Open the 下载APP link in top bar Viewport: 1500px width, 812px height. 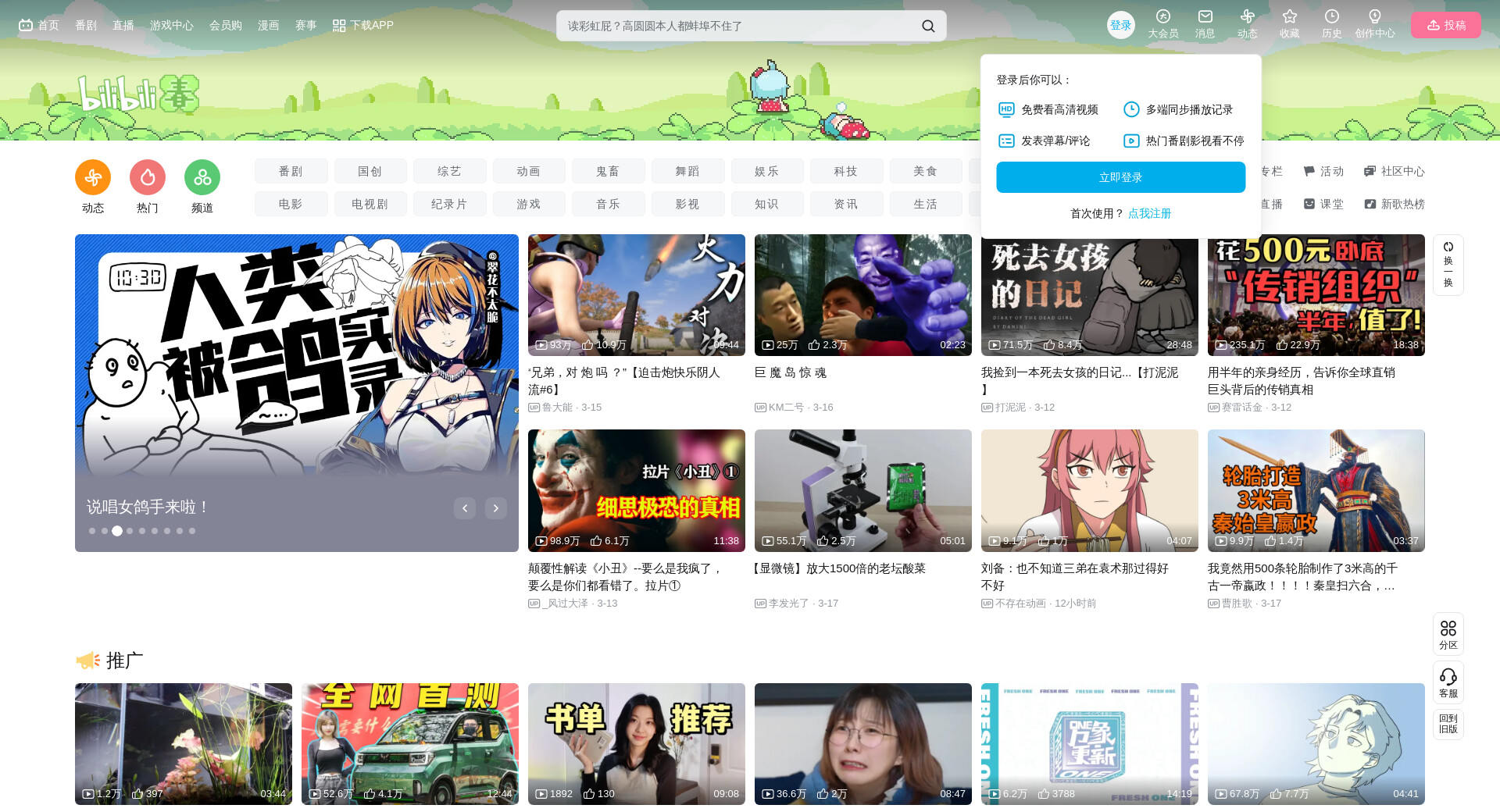click(362, 25)
